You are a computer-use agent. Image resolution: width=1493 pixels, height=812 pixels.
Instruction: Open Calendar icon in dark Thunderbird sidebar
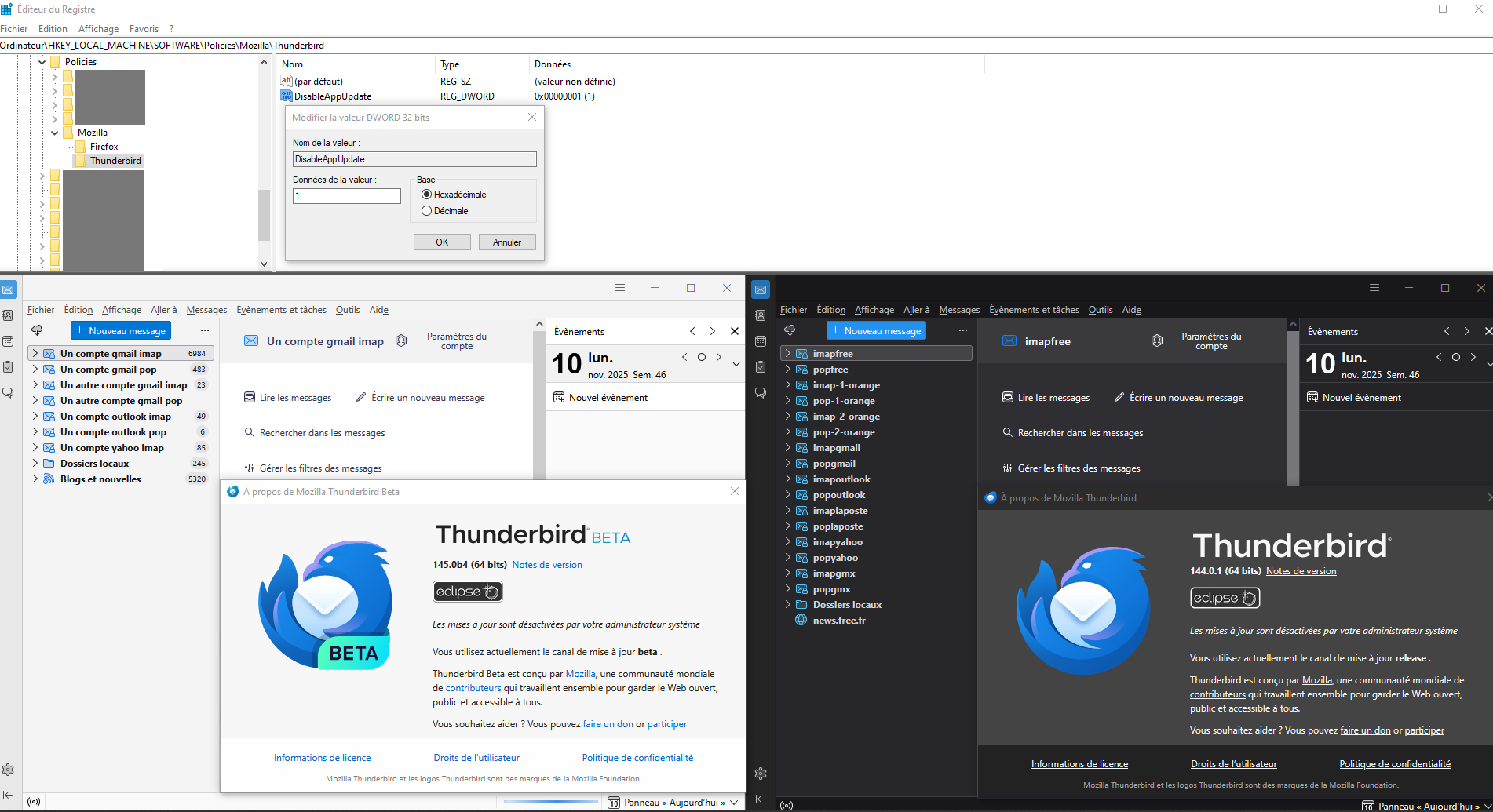(761, 341)
